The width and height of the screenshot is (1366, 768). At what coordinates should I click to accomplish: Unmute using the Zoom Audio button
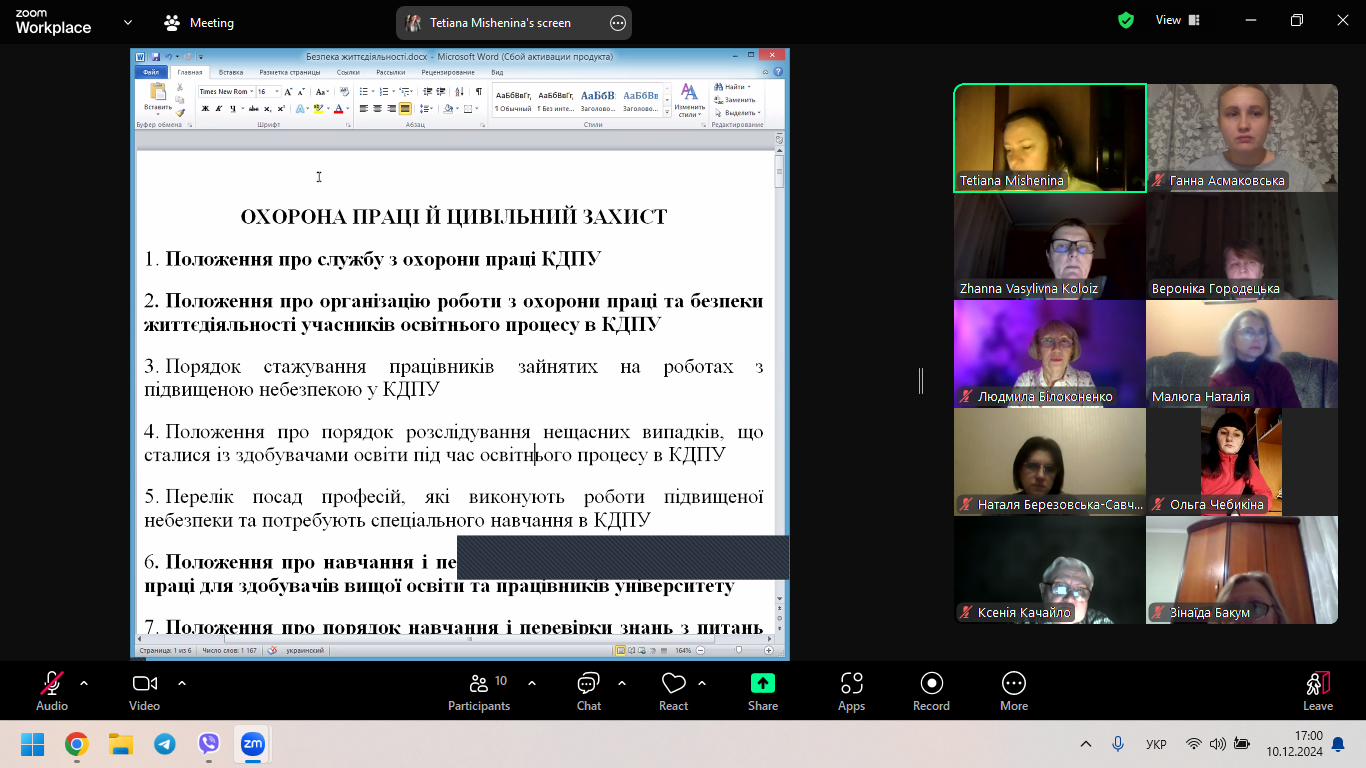pyautogui.click(x=52, y=692)
